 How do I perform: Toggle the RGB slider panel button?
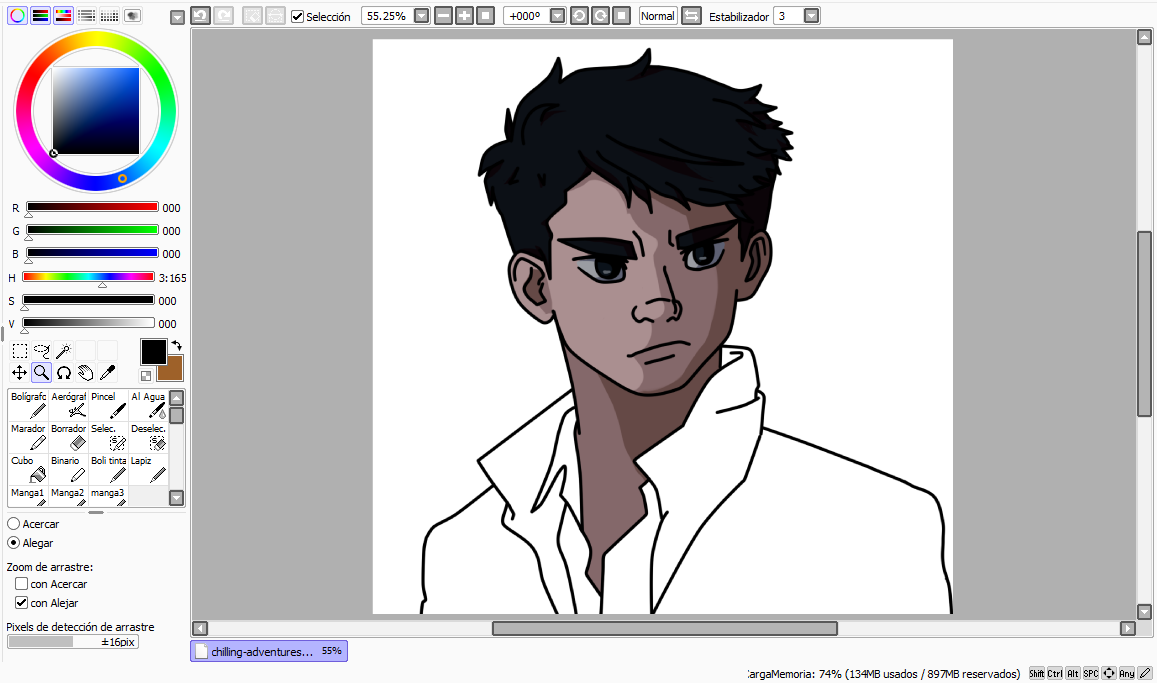pyautogui.click(x=41, y=15)
